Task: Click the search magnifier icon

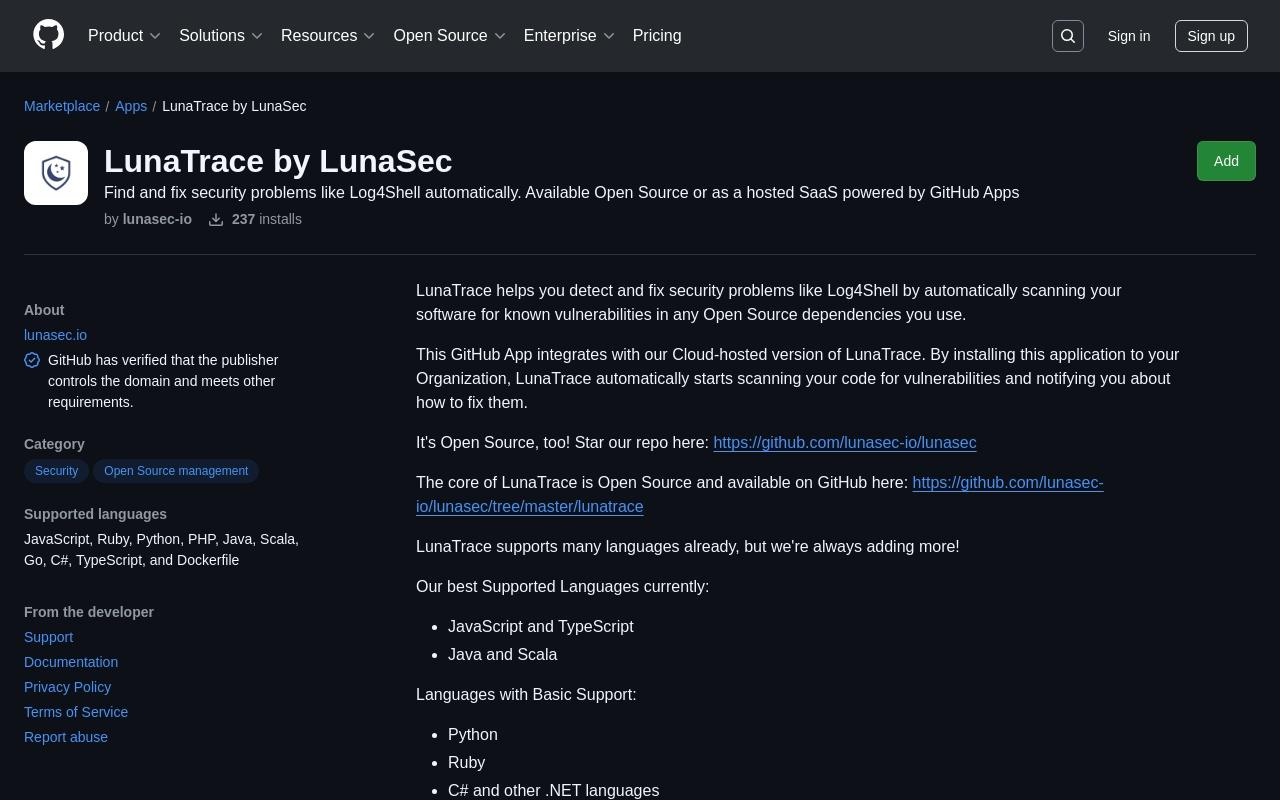Action: click(1068, 36)
